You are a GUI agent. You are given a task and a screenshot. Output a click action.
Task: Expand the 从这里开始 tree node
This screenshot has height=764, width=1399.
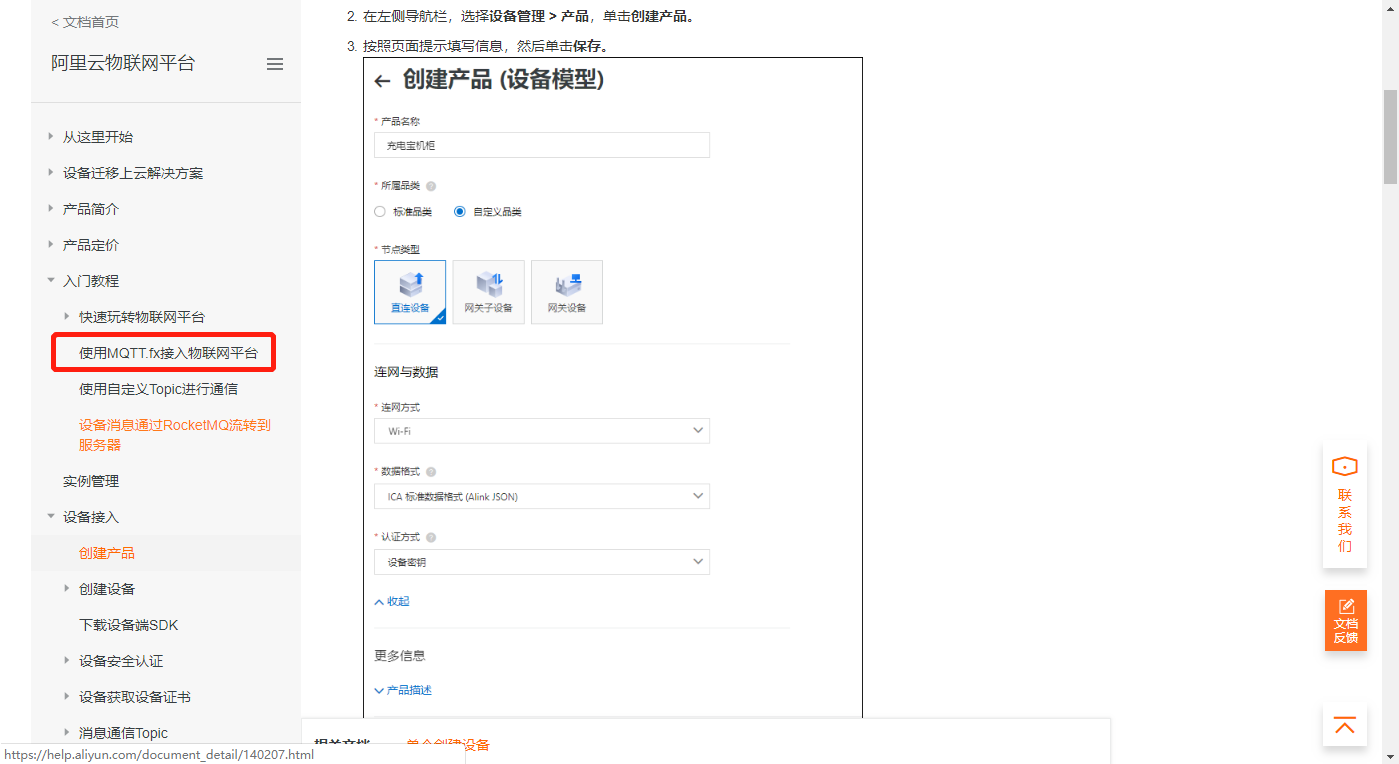click(51, 136)
